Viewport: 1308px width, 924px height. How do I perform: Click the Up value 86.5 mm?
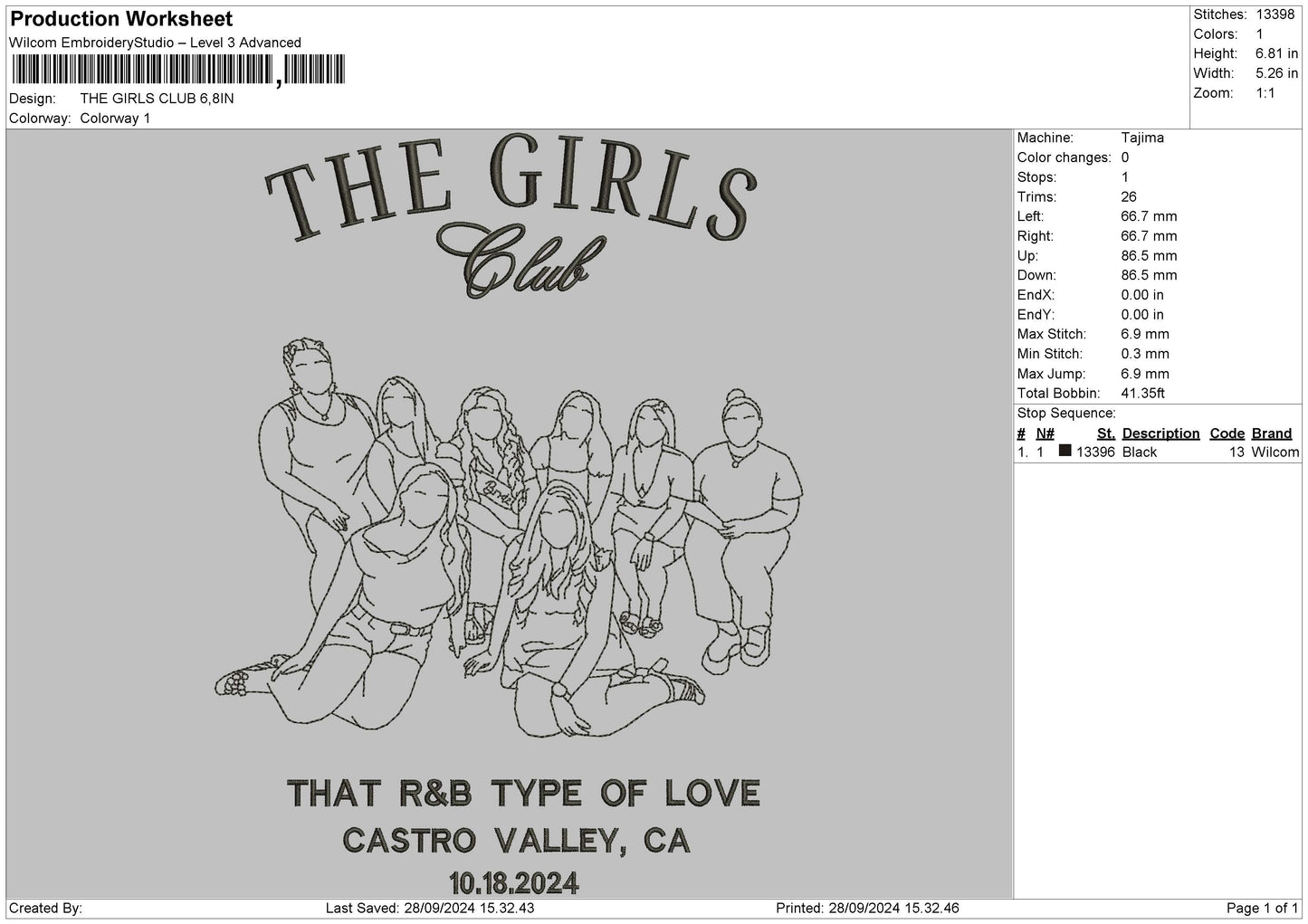pyautogui.click(x=1149, y=256)
